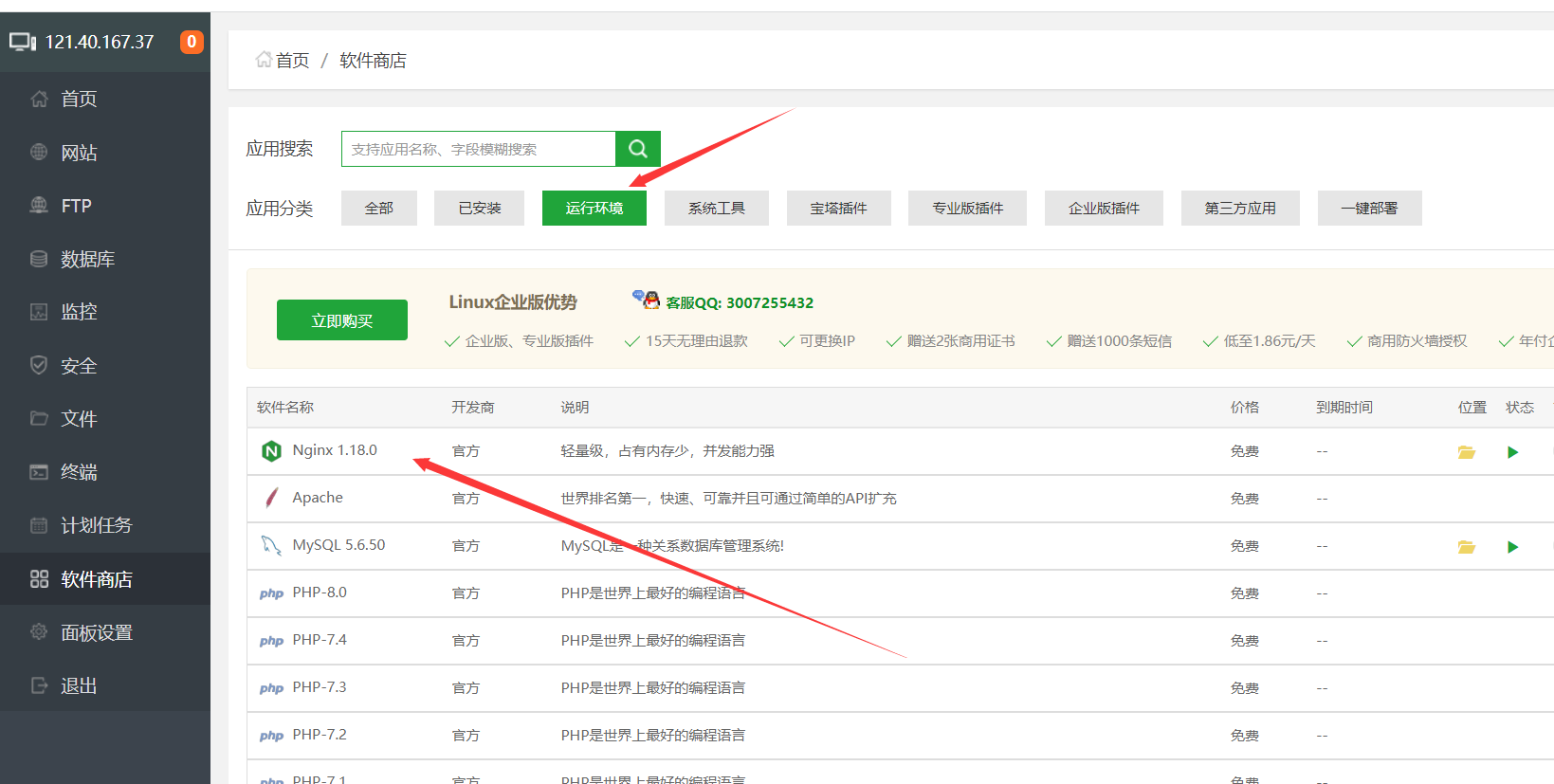
Task: Open 面板设置 sidebar item
Action: [105, 632]
